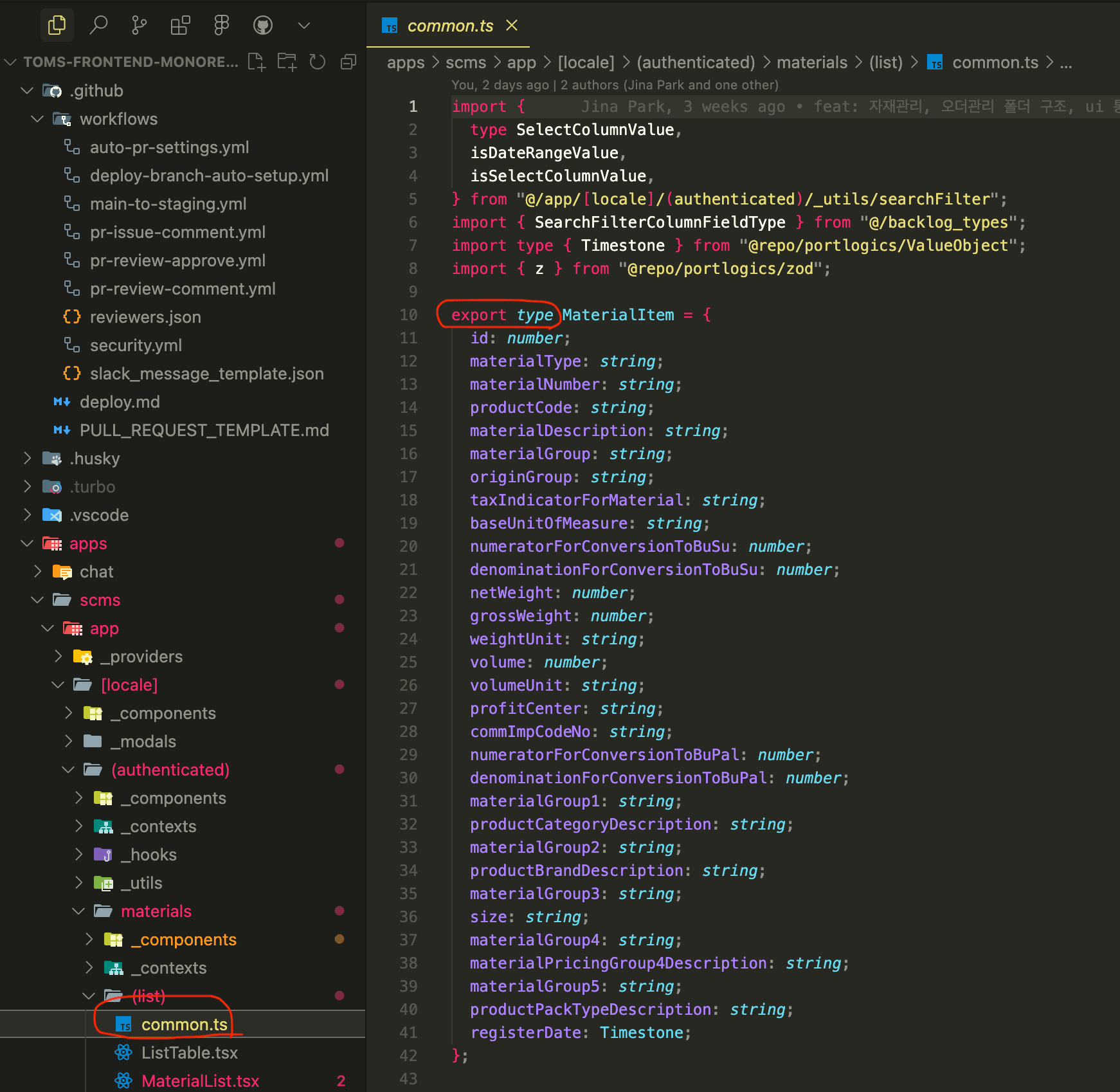Expand the chat folder
The height and width of the screenshot is (1092, 1120).
(96, 572)
